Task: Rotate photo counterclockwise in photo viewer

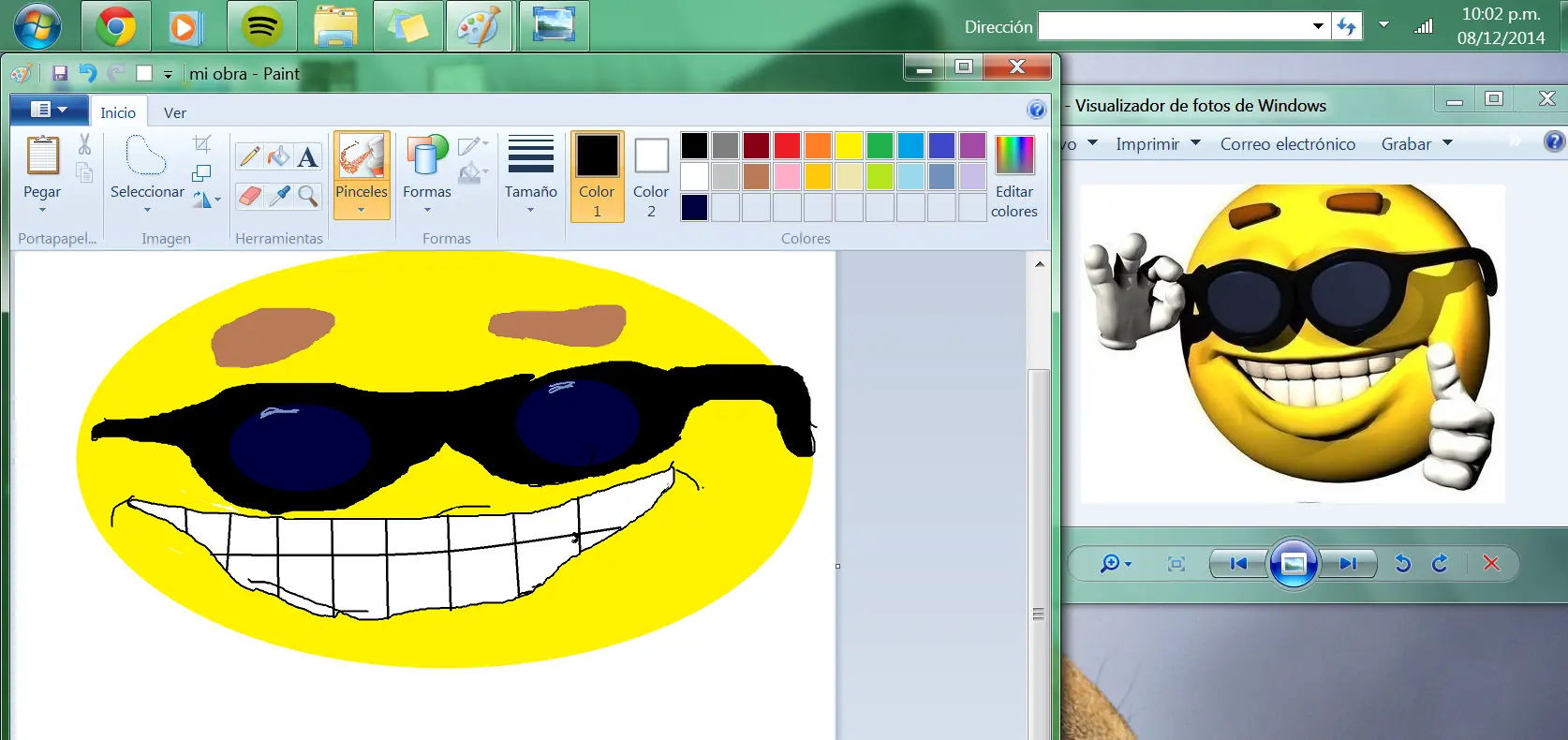Action: coord(1402,563)
